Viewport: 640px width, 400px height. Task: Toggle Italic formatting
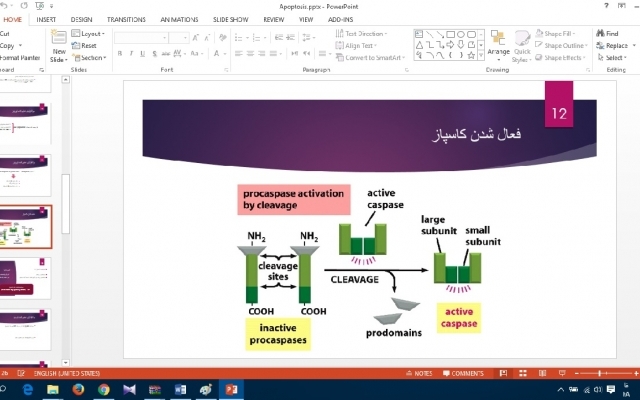pos(131,53)
